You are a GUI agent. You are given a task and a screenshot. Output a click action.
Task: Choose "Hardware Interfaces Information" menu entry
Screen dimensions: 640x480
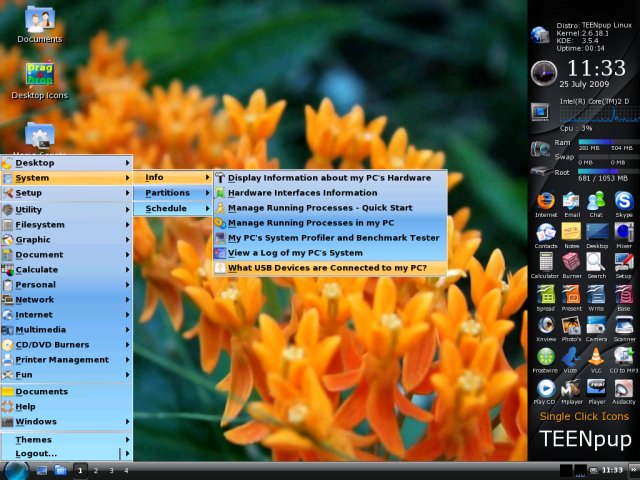coord(302,193)
